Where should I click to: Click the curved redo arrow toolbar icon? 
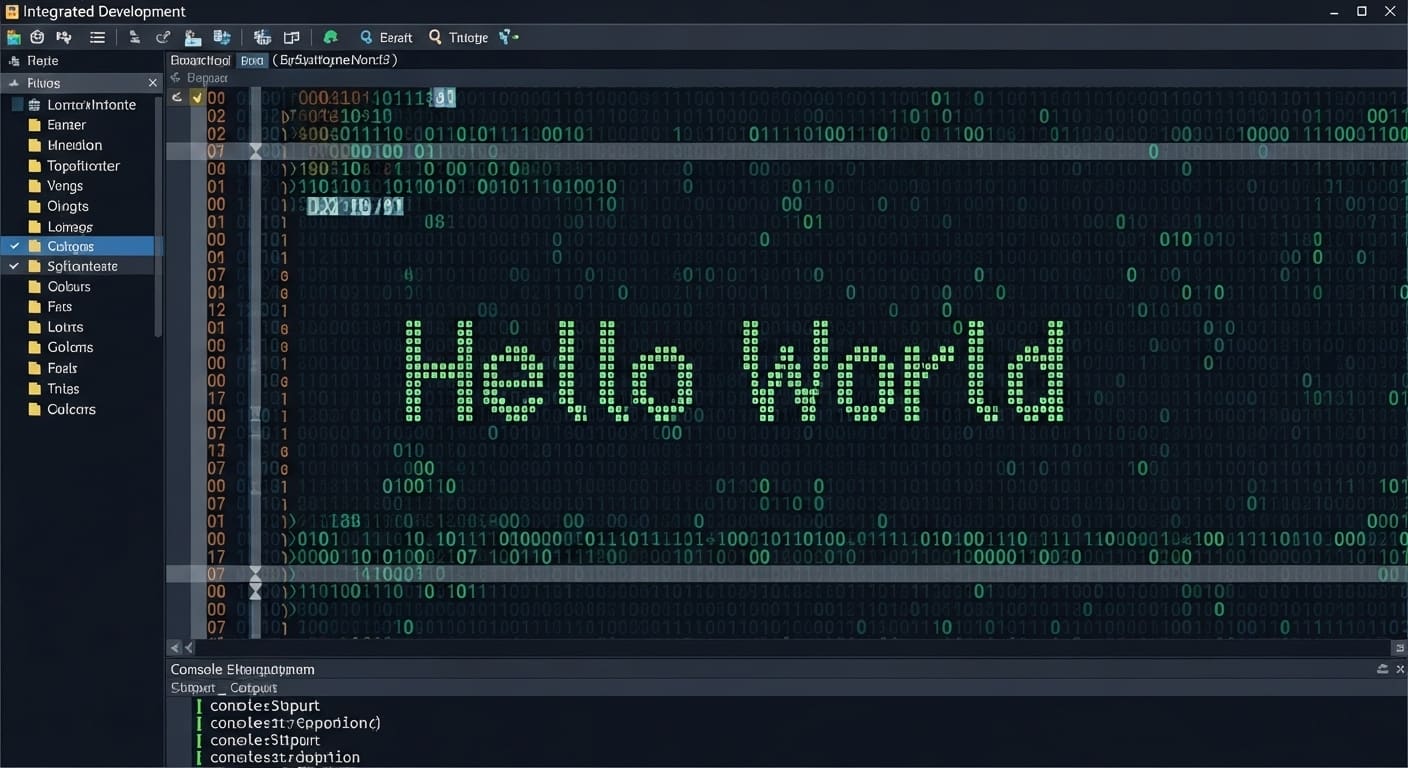click(163, 37)
